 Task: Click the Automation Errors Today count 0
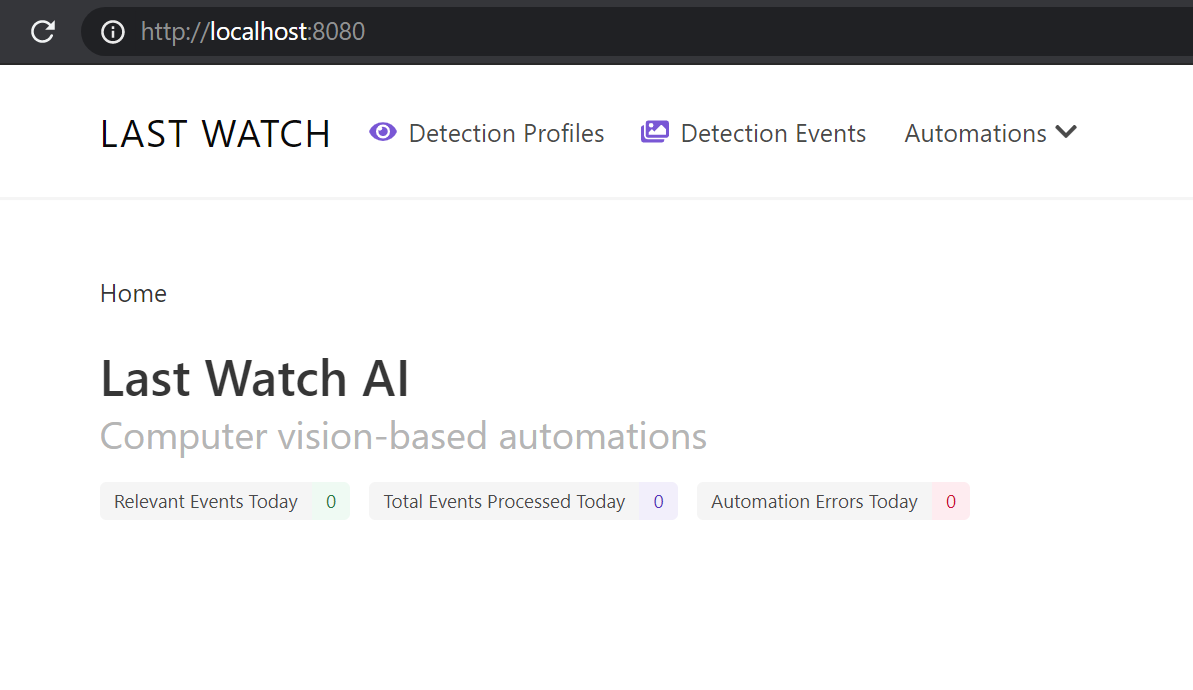point(951,501)
